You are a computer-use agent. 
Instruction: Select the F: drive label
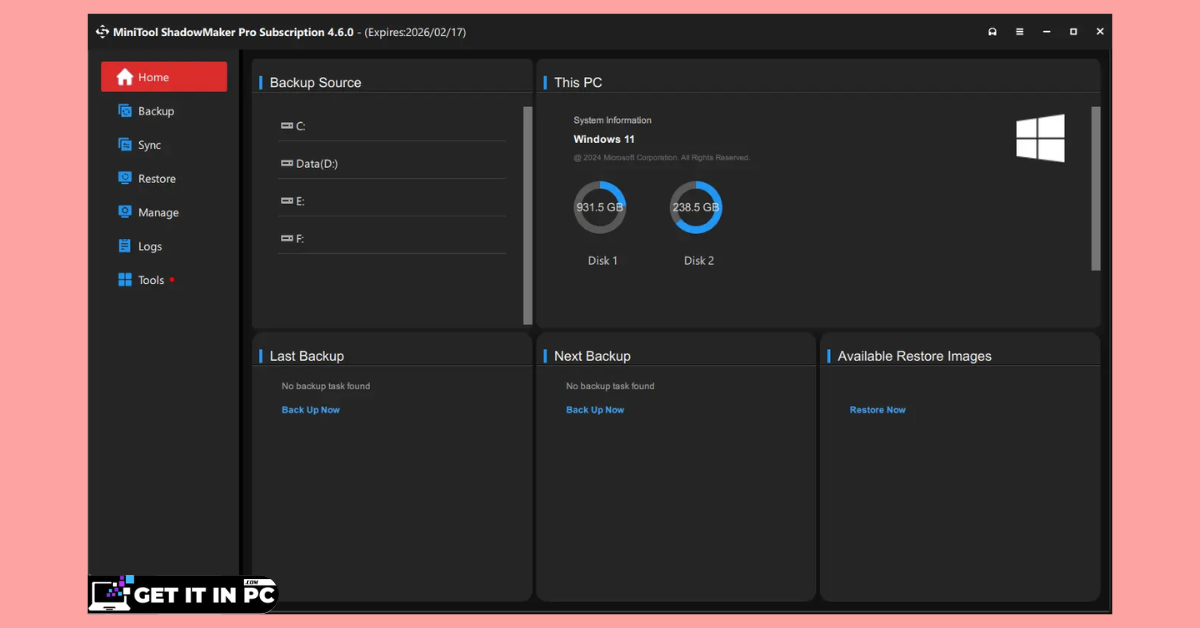(300, 239)
